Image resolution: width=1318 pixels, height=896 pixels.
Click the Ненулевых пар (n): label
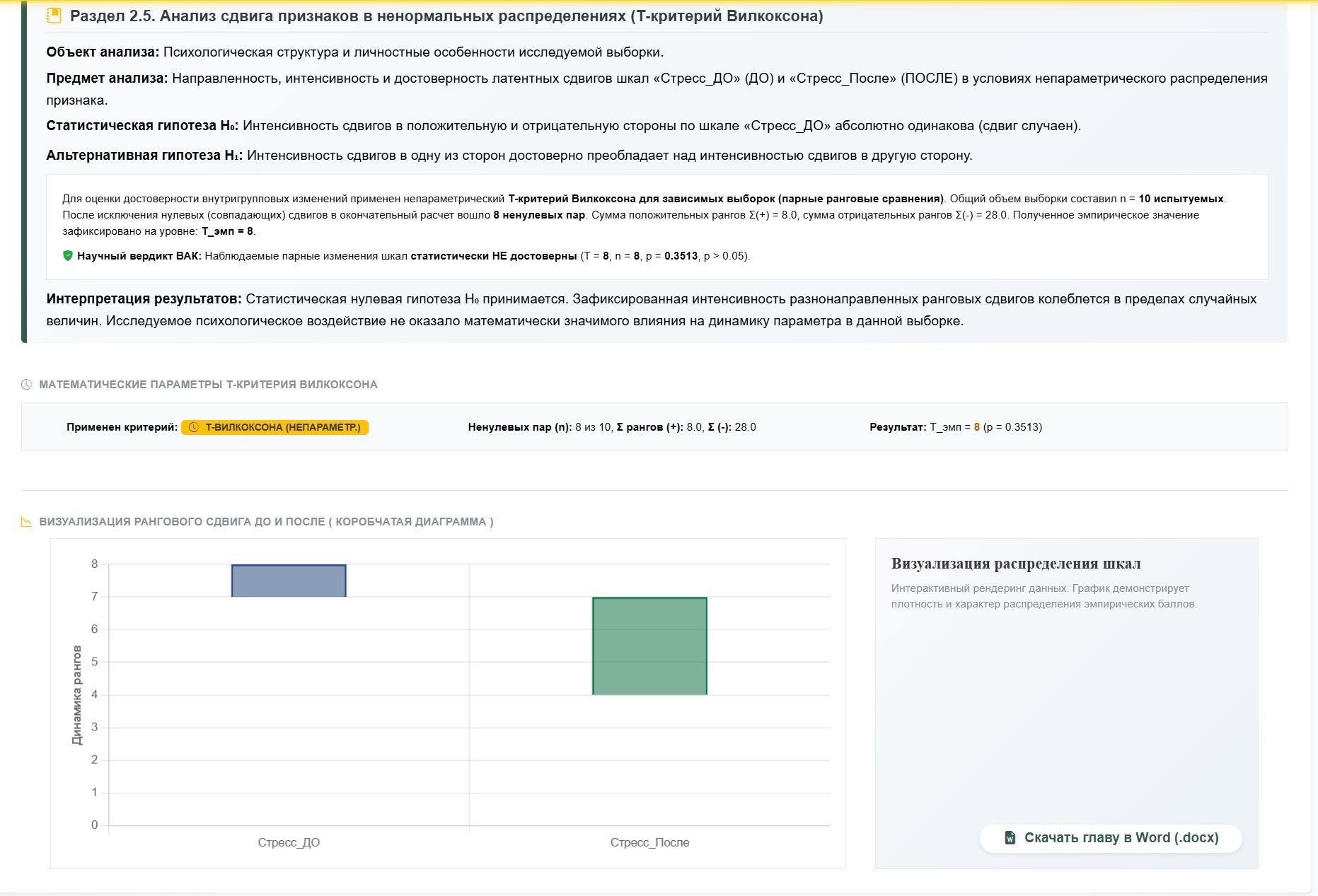520,427
